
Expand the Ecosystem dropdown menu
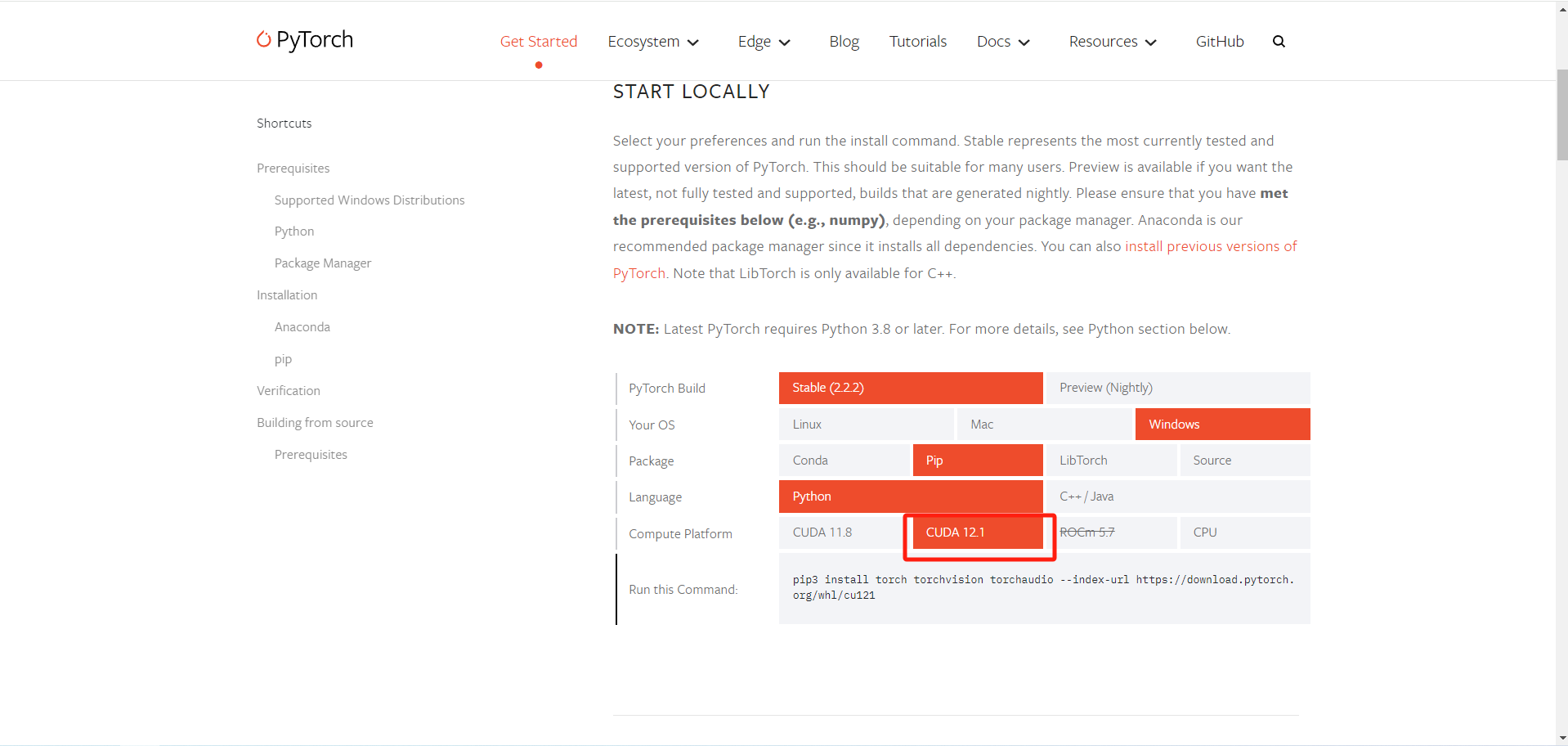653,42
